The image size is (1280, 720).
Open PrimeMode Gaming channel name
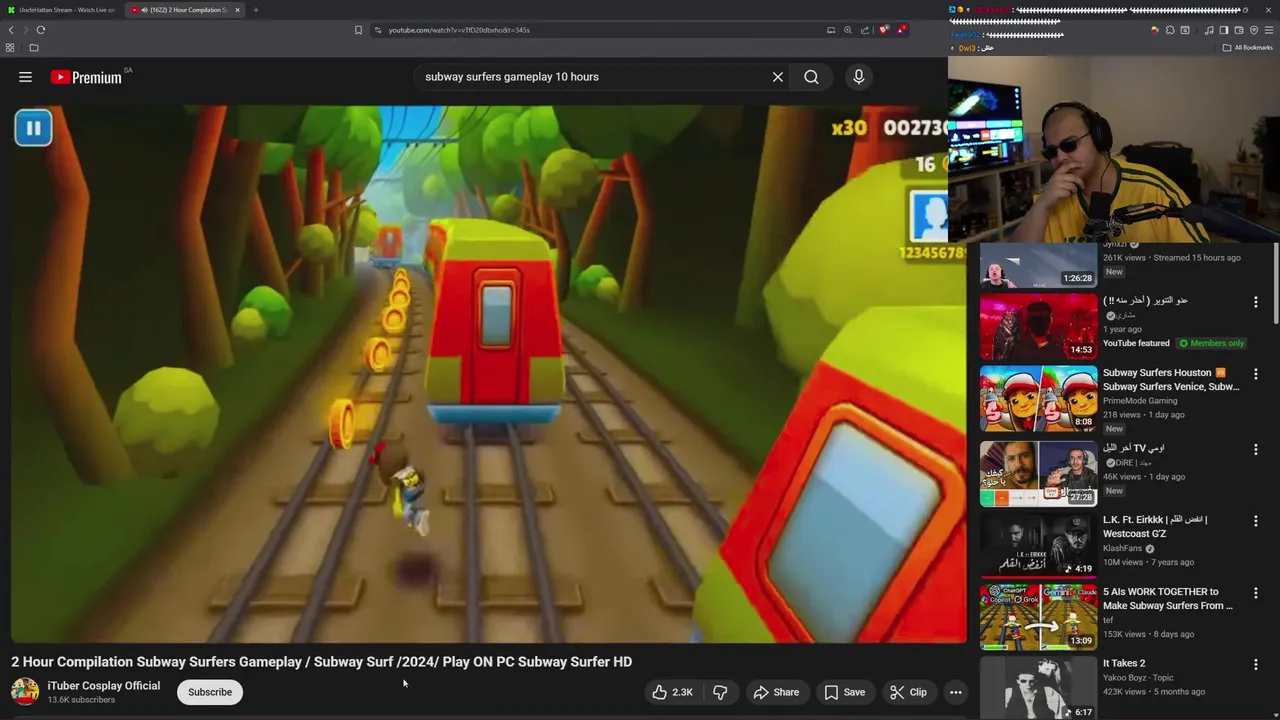coord(1140,401)
